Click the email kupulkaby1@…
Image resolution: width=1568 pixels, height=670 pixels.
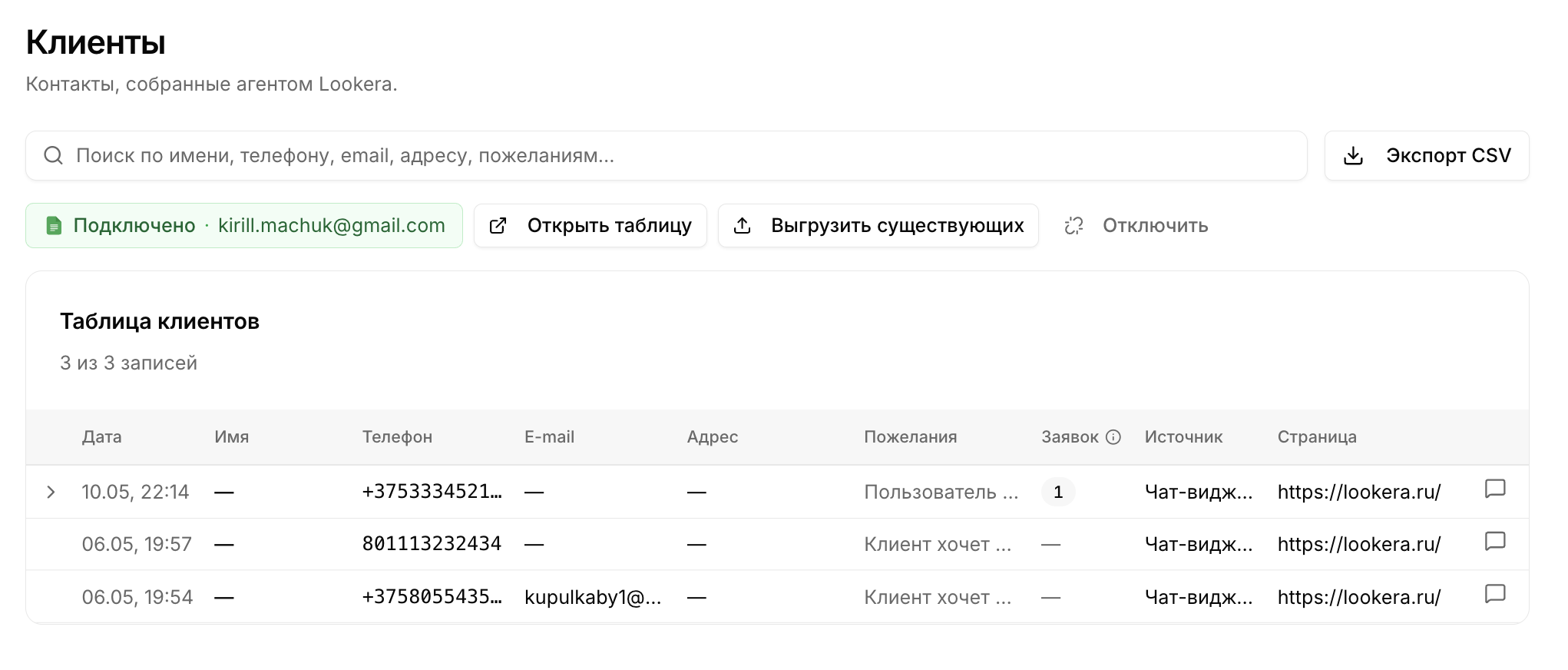point(593,597)
